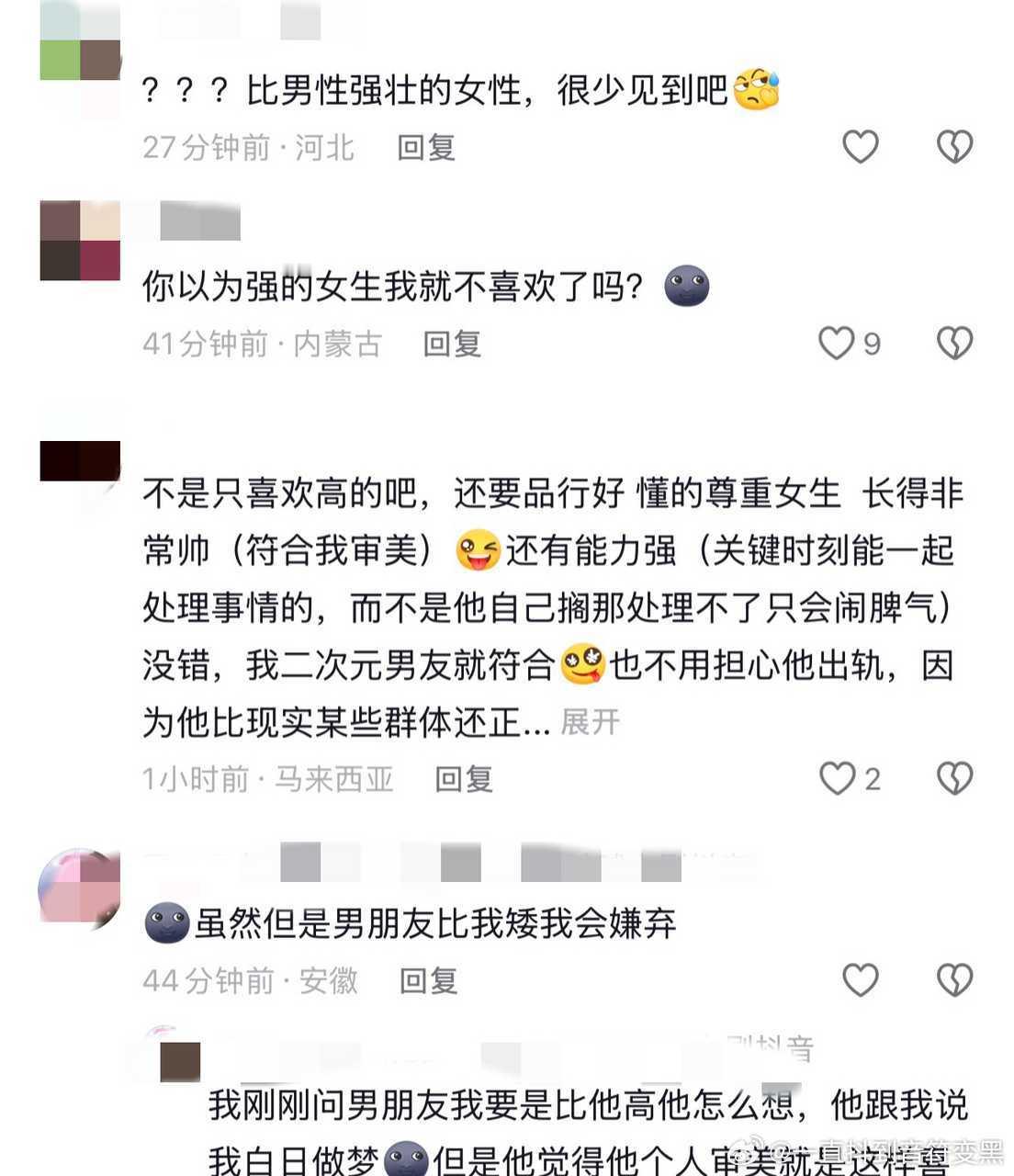Expand the truncated comment via 展开

click(x=590, y=722)
